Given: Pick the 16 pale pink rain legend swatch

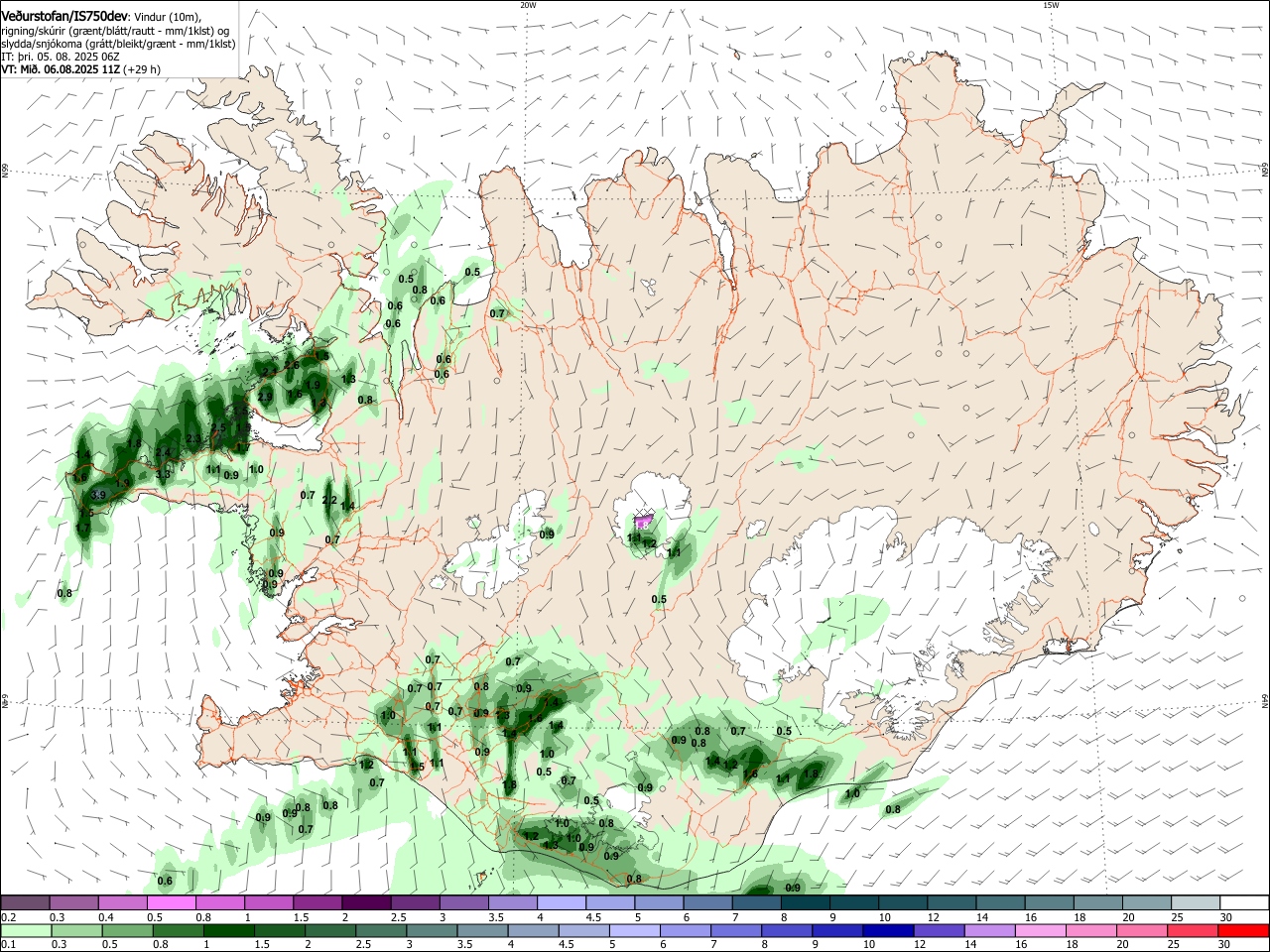Looking at the screenshot, I should [1040, 930].
